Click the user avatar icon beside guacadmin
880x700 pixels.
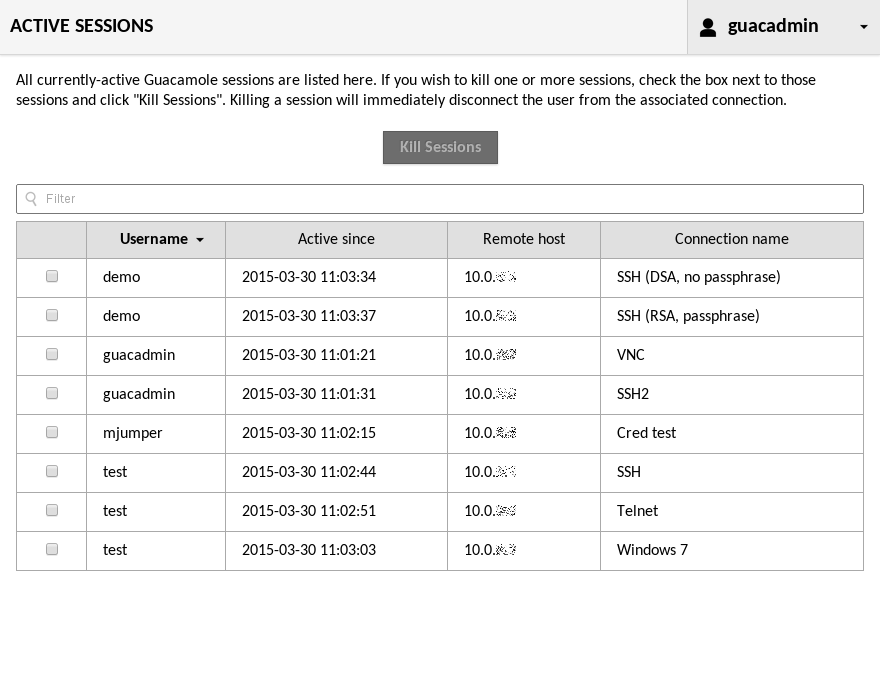click(708, 27)
